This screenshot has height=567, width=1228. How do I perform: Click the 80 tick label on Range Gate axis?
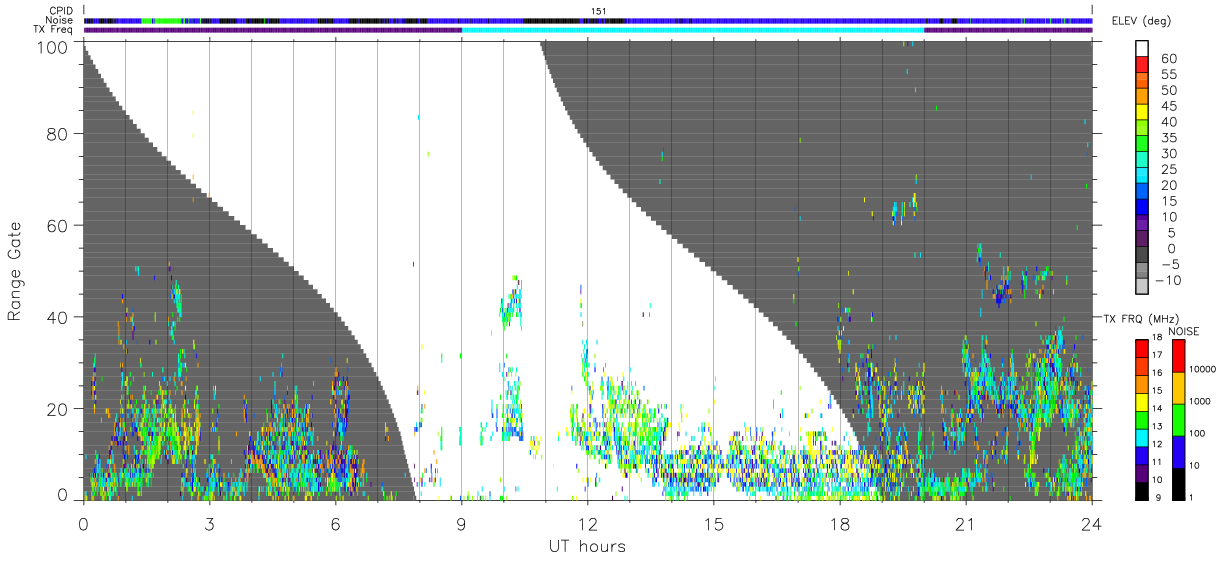[x=58, y=135]
